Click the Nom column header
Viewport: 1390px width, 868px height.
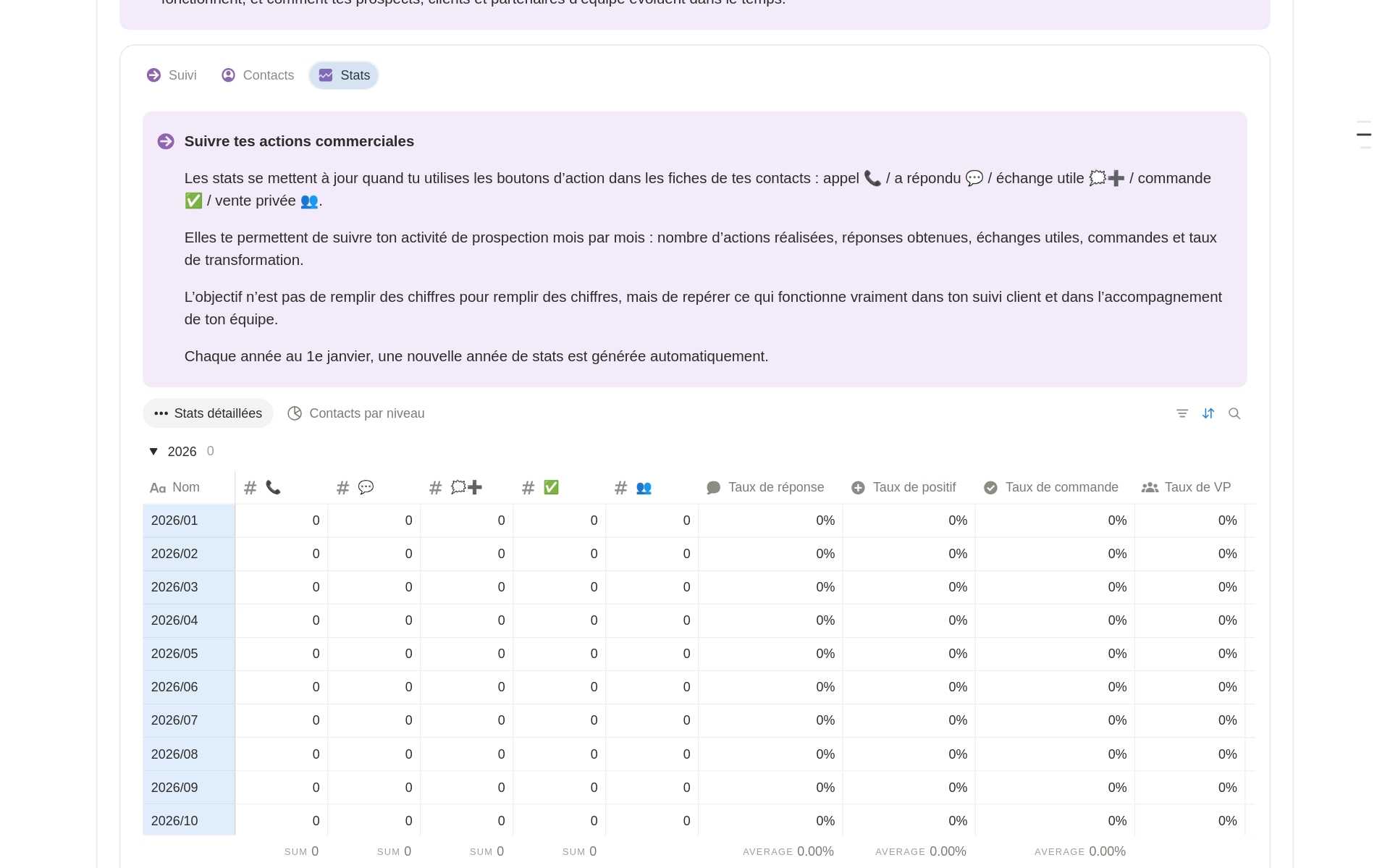point(189,487)
